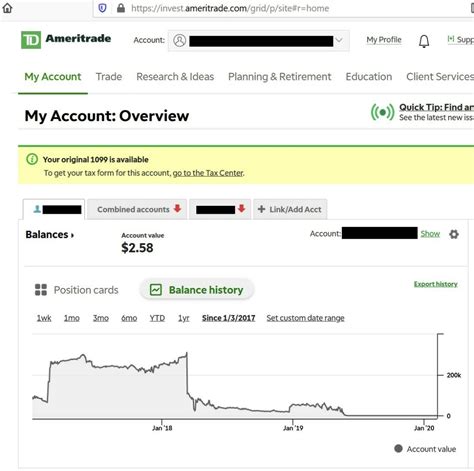Click the Position cards grid icon
The height and width of the screenshot is (471, 474).
41,290
